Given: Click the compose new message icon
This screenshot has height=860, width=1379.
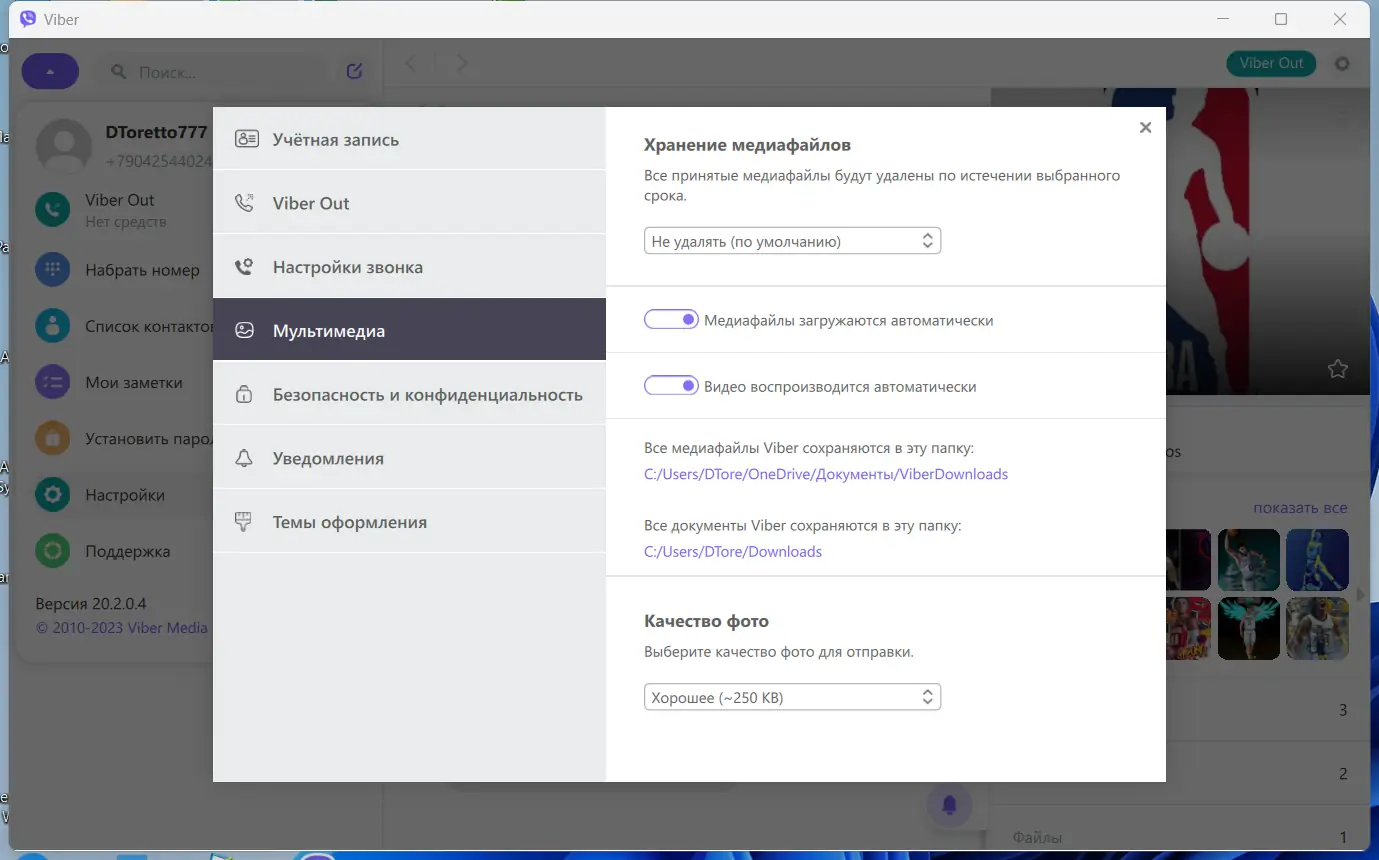Looking at the screenshot, I should pos(353,70).
